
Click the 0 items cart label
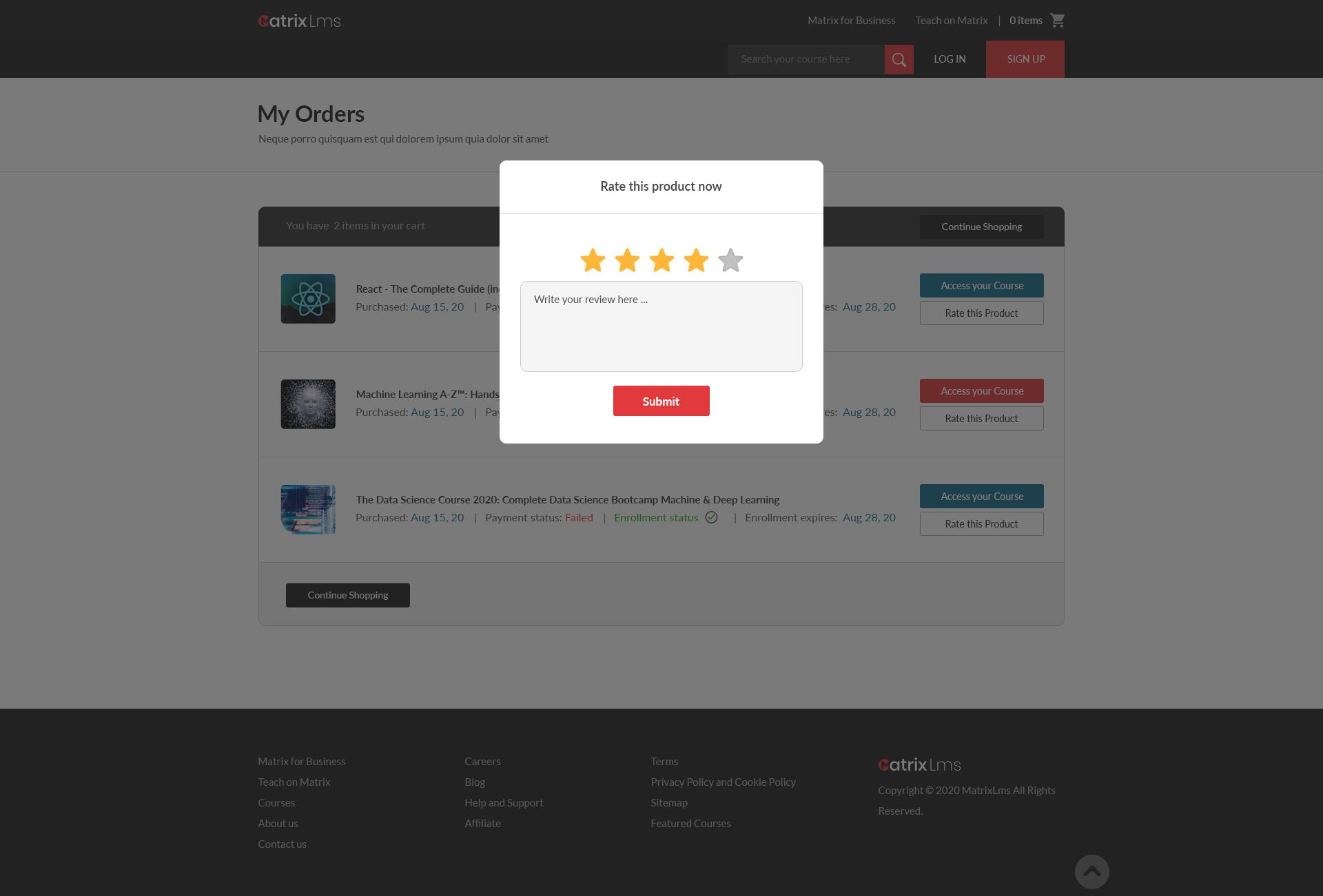(1026, 21)
